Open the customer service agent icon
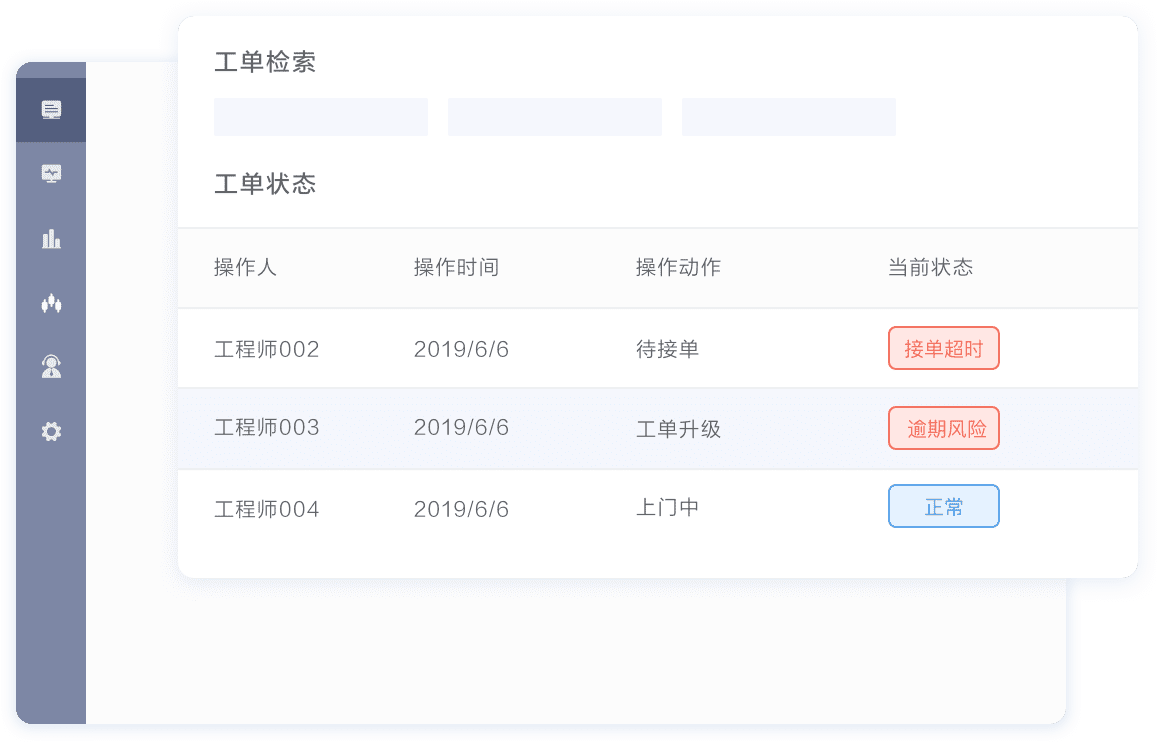 pos(51,367)
